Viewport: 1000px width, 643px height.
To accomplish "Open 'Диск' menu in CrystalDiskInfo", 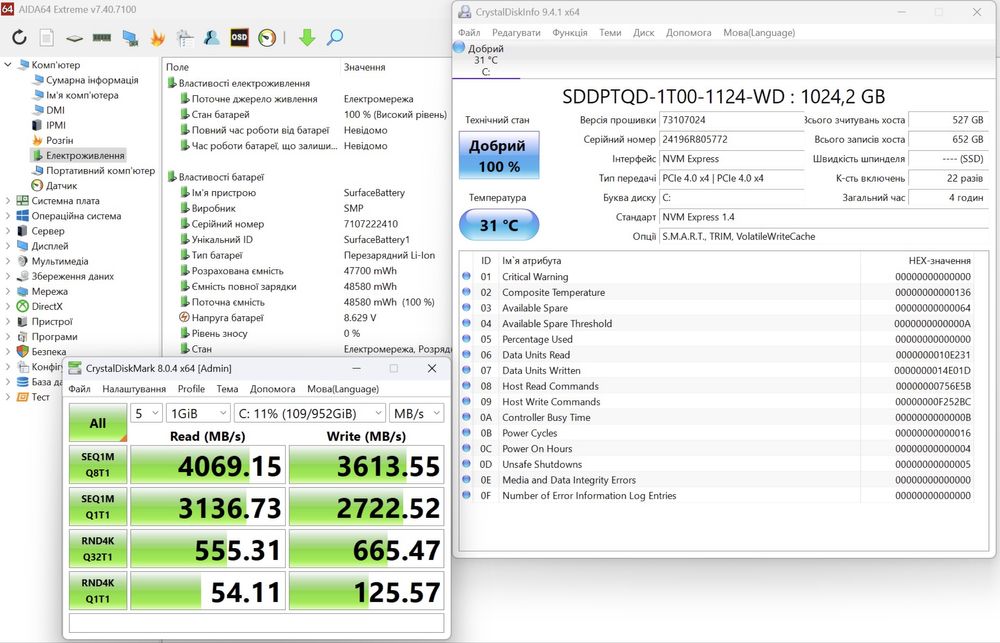I will click(x=643, y=33).
